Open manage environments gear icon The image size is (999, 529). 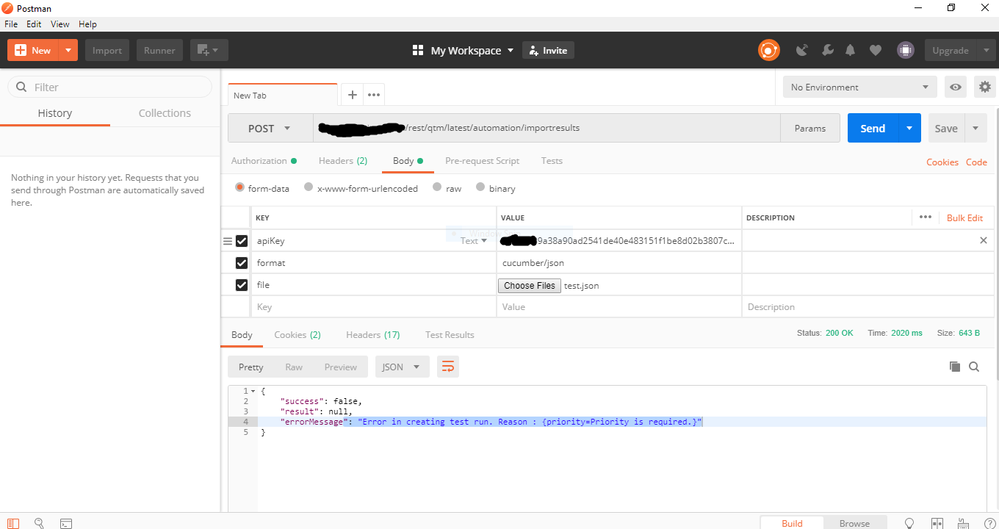click(985, 87)
